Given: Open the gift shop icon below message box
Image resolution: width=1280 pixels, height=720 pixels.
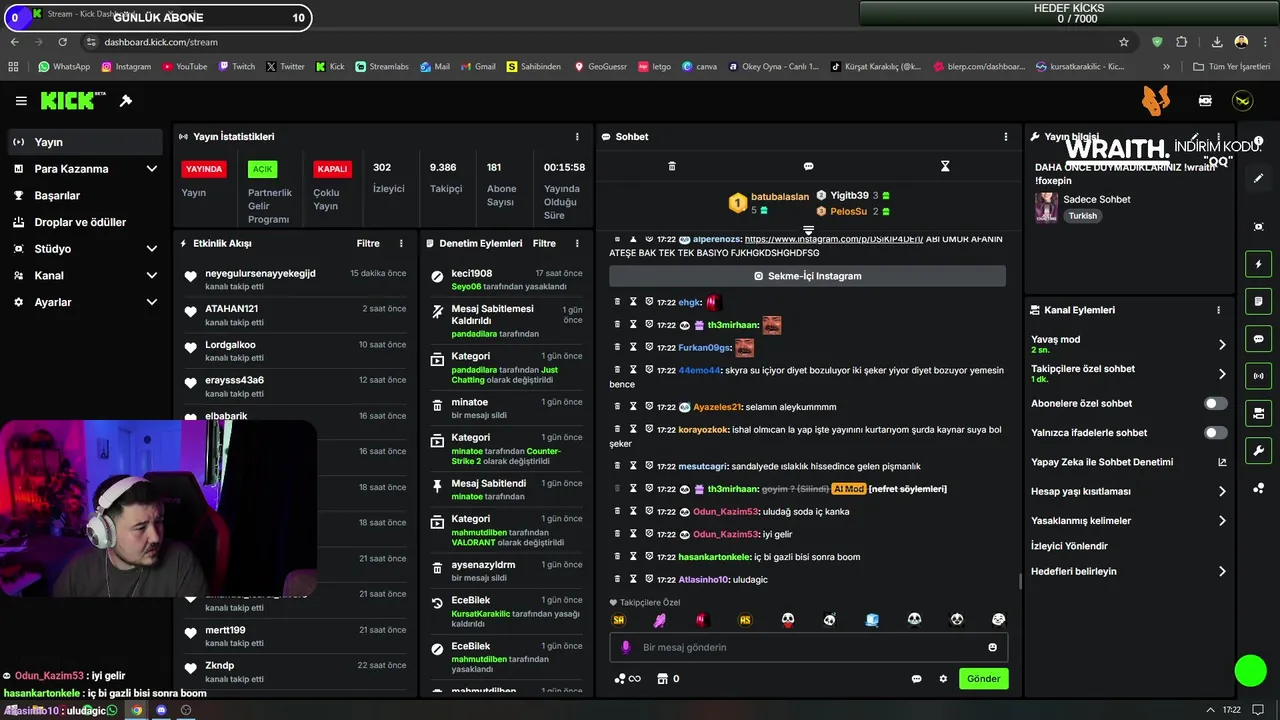Looking at the screenshot, I should (x=661, y=679).
